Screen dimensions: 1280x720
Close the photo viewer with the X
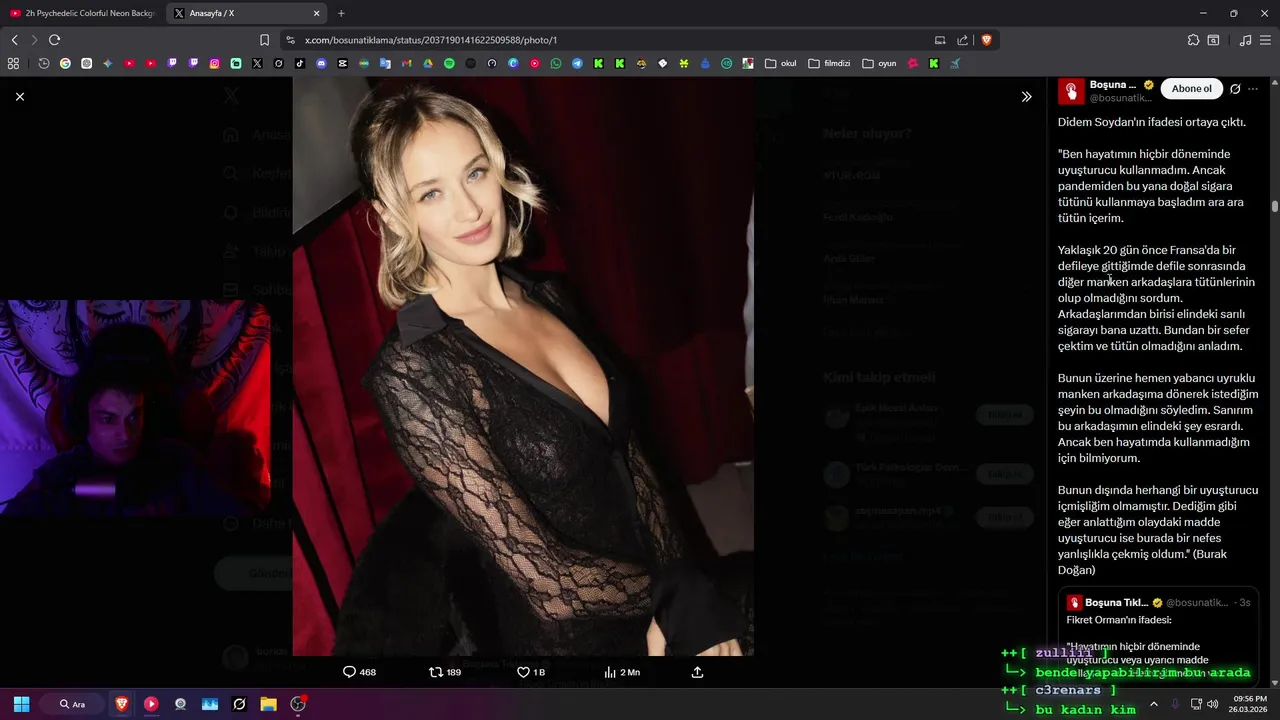coord(20,97)
